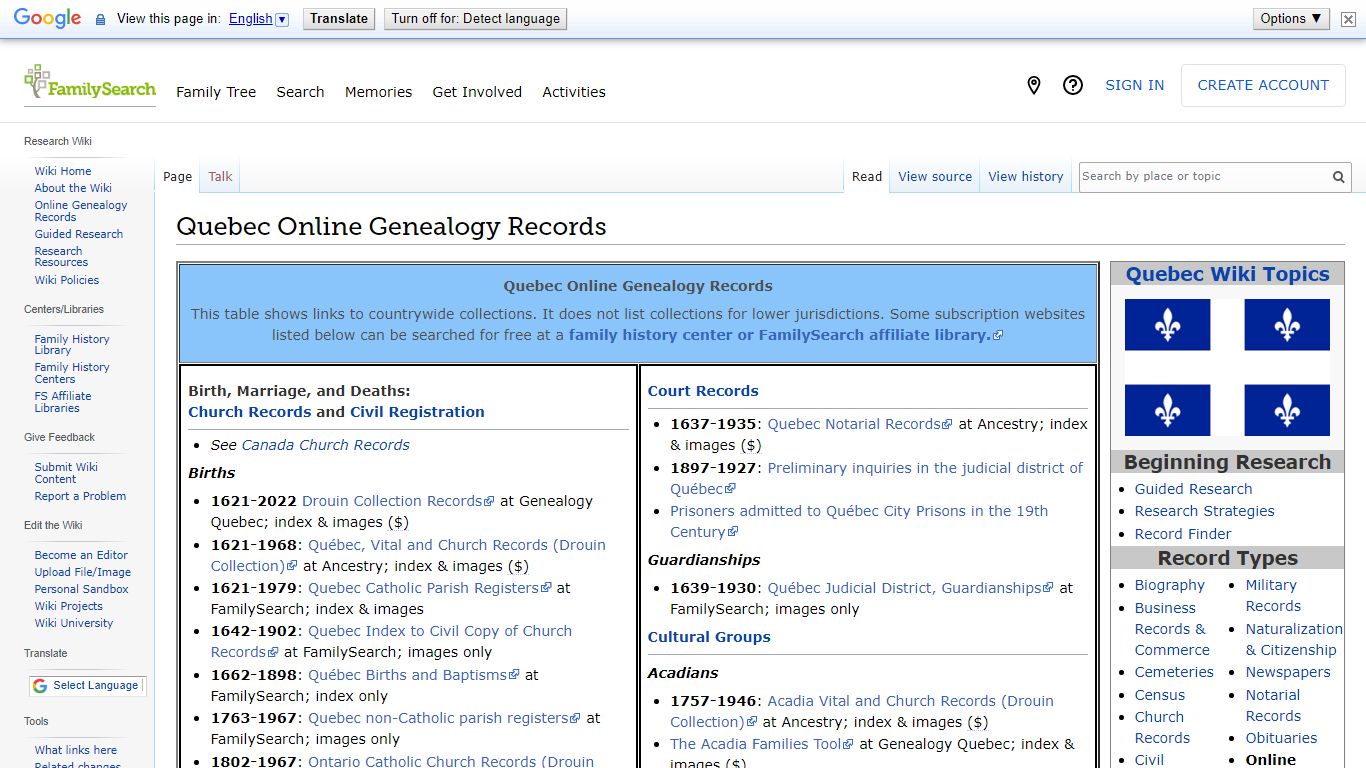Open Quebec Catholic Parish Registers link
Screen dimensions: 1366x768
click(x=429, y=588)
